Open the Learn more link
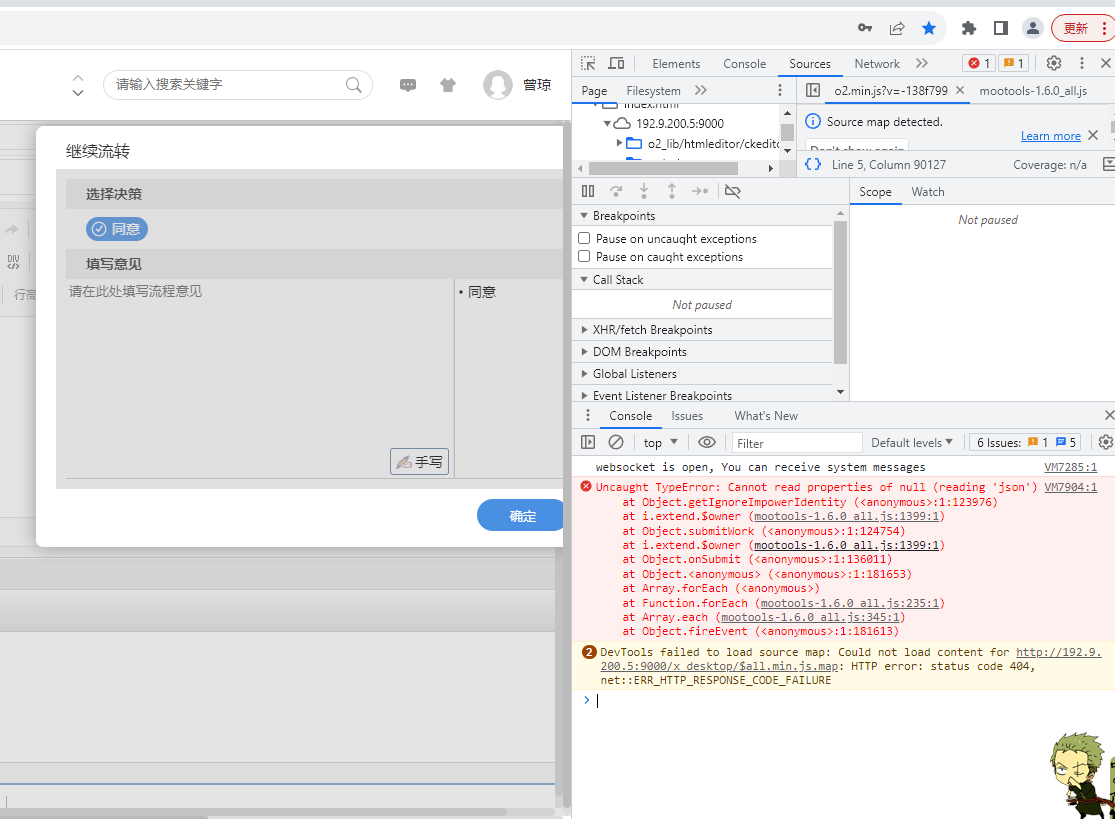Image resolution: width=1115 pixels, height=819 pixels. pyautogui.click(x=1050, y=136)
